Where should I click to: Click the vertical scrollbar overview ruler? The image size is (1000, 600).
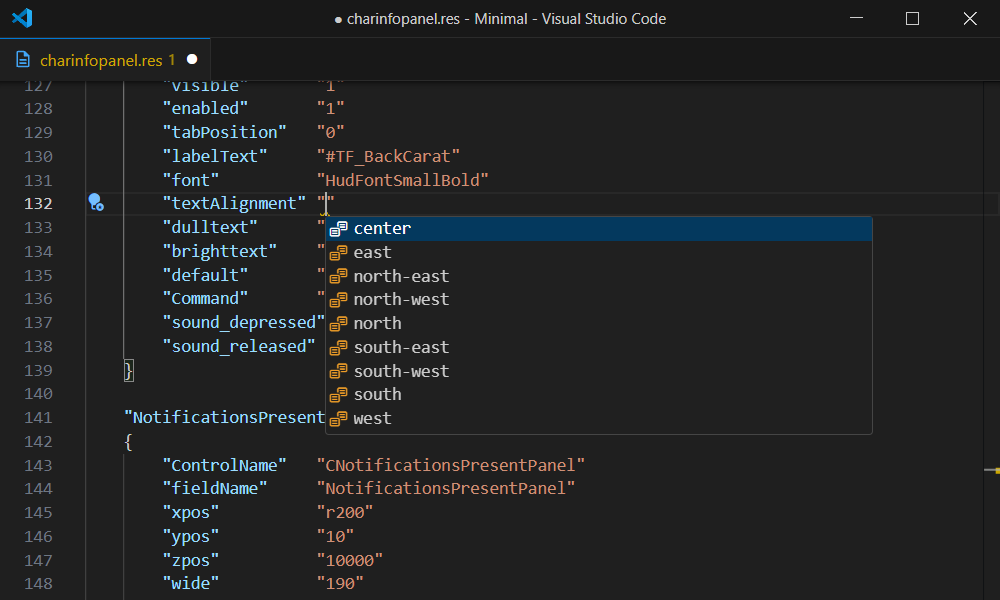pos(992,340)
